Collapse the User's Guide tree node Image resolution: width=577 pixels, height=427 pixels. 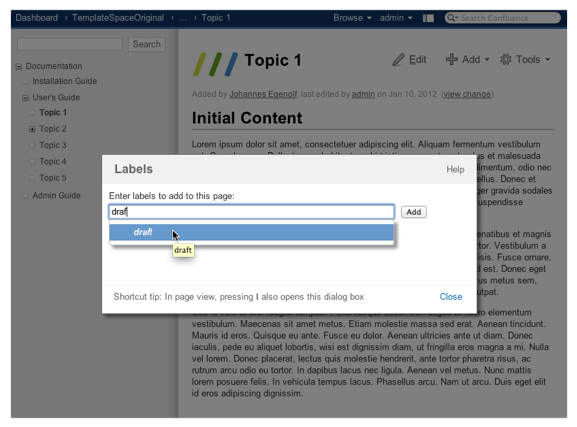25,98
